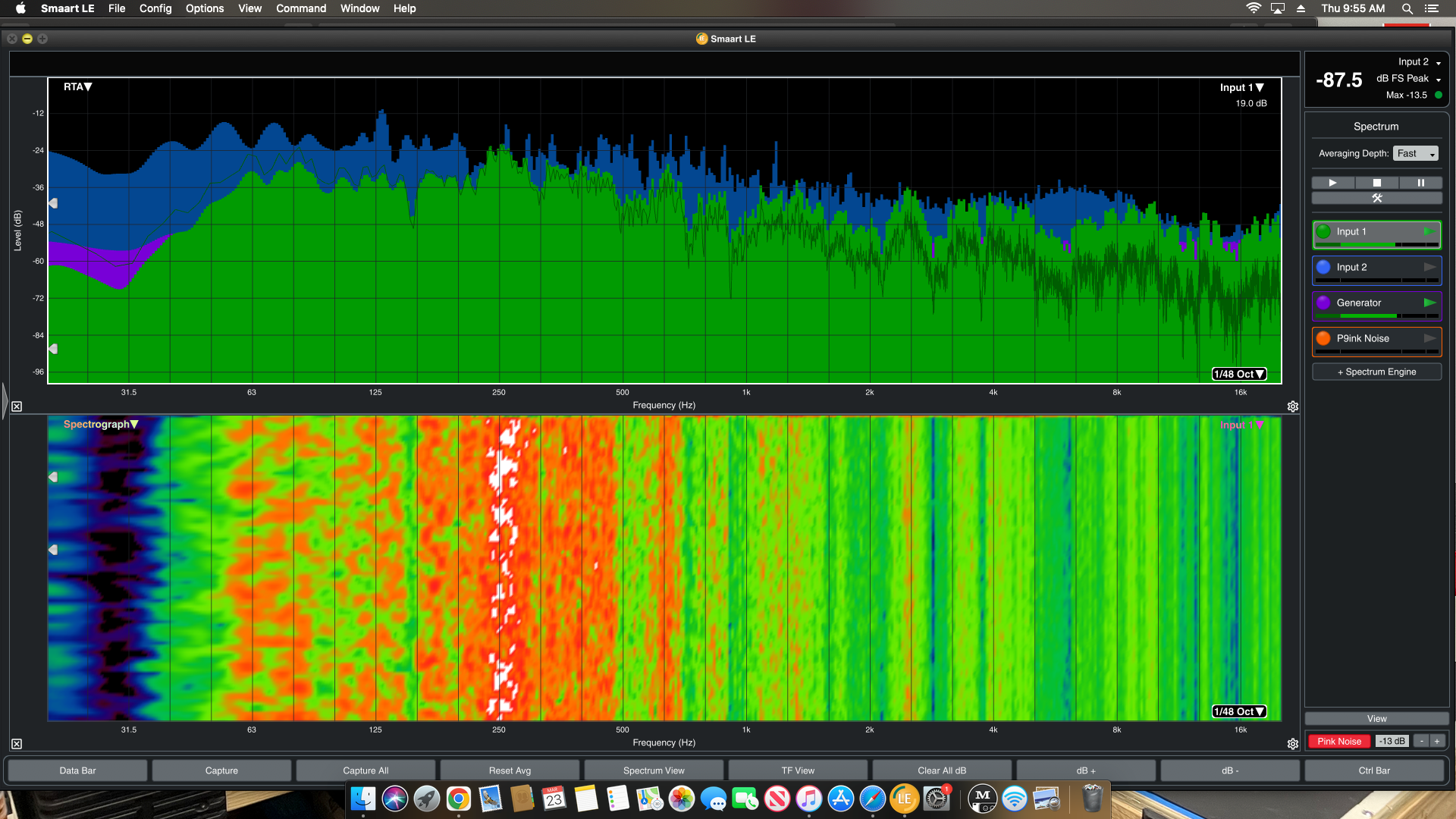Click the -13 dB generator level field

1392,741
